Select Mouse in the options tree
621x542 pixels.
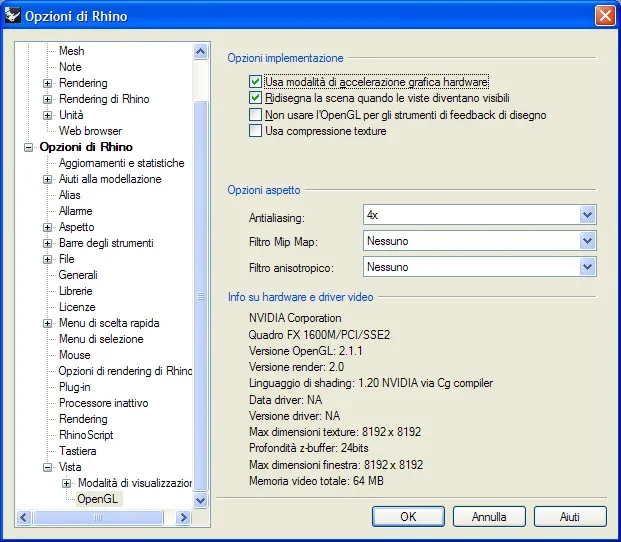pyautogui.click(x=74, y=355)
